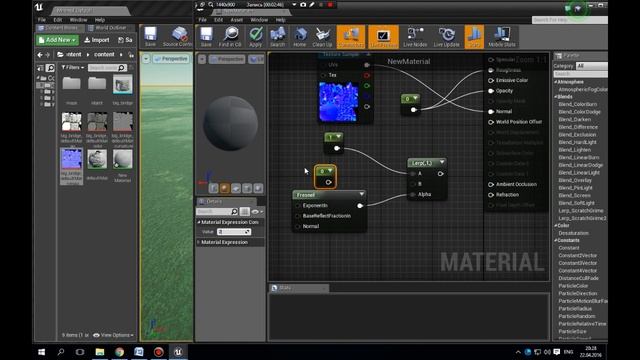Toggle Details property matrix grid icon
The height and width of the screenshot is (360, 640).
244,211
